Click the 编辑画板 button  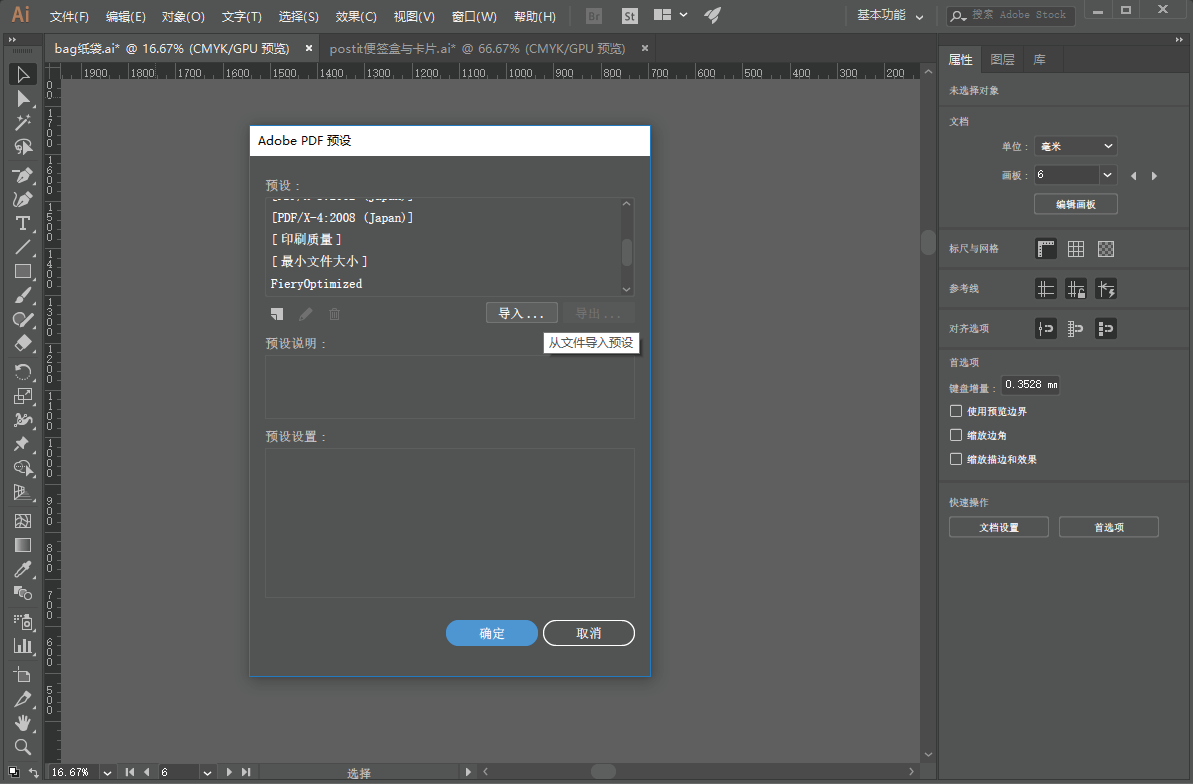1076,204
